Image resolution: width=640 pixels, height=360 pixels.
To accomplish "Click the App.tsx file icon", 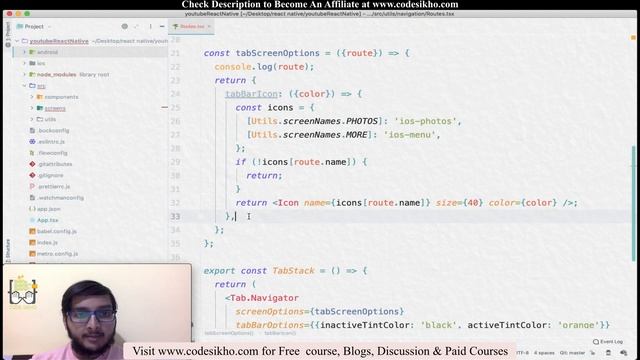I will pyautogui.click(x=32, y=220).
